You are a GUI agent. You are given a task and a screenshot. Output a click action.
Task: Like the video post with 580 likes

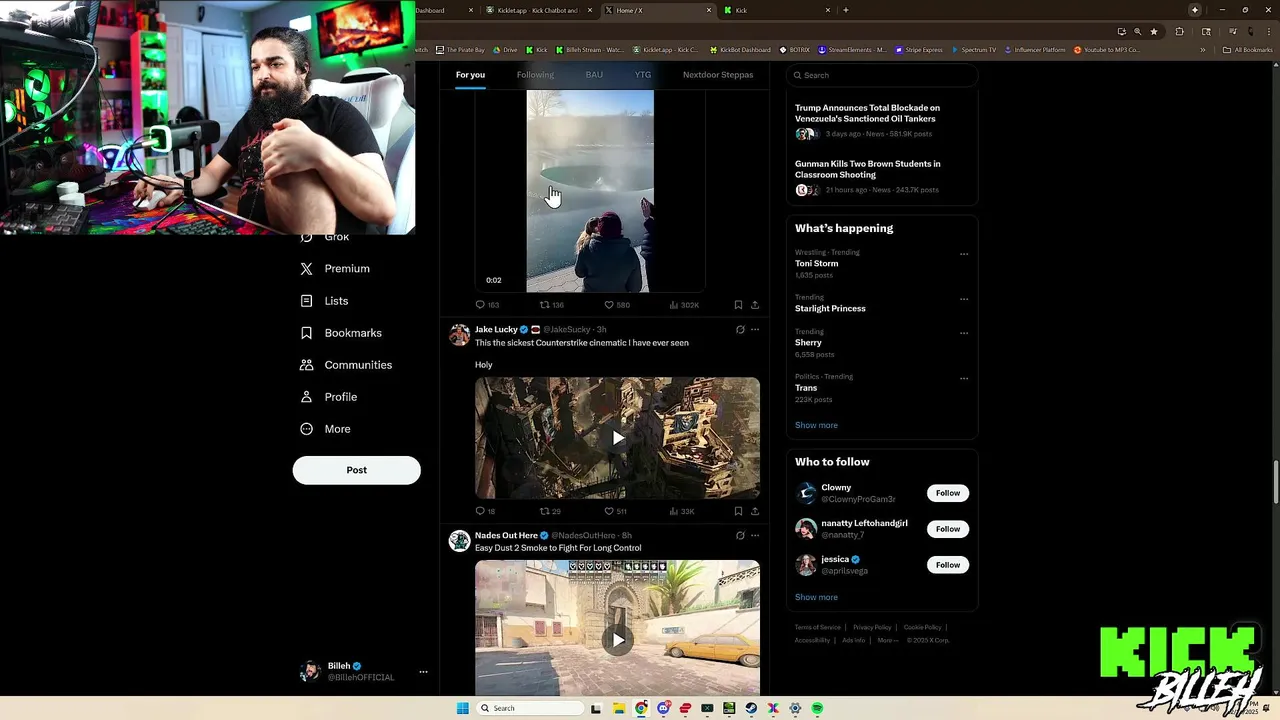[617, 305]
